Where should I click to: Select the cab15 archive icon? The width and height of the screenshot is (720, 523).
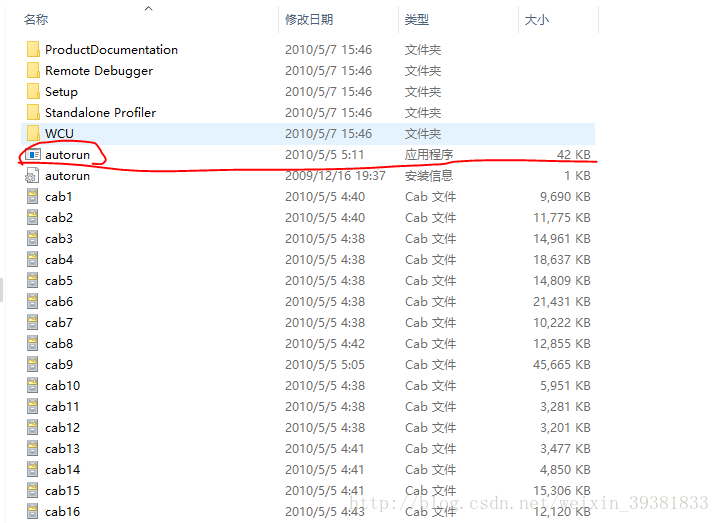[33, 491]
